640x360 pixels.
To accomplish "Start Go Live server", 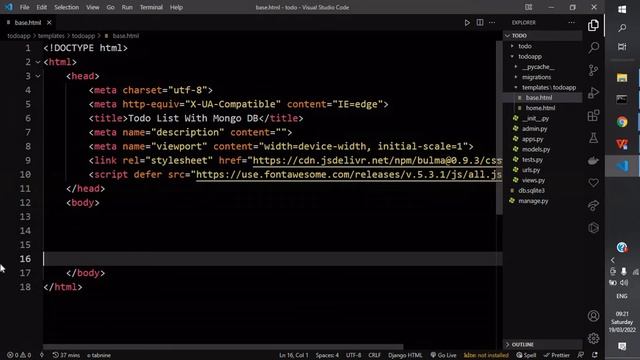I will point(443,355).
